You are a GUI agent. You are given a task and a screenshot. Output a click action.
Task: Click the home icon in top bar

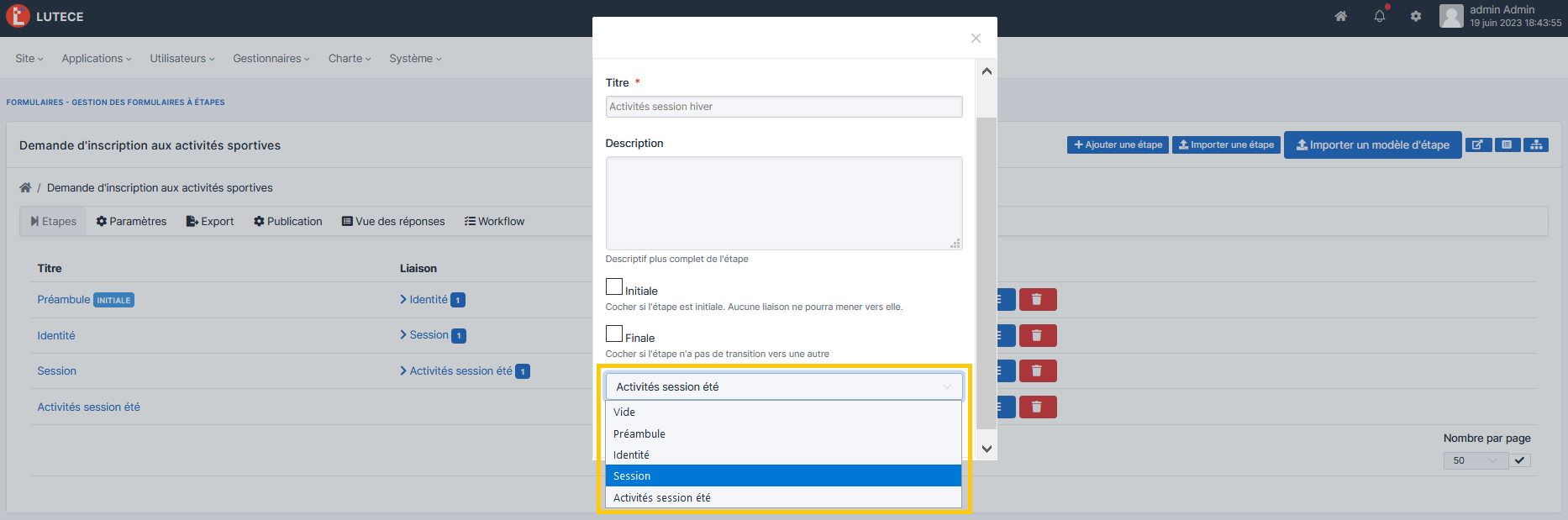point(1340,16)
